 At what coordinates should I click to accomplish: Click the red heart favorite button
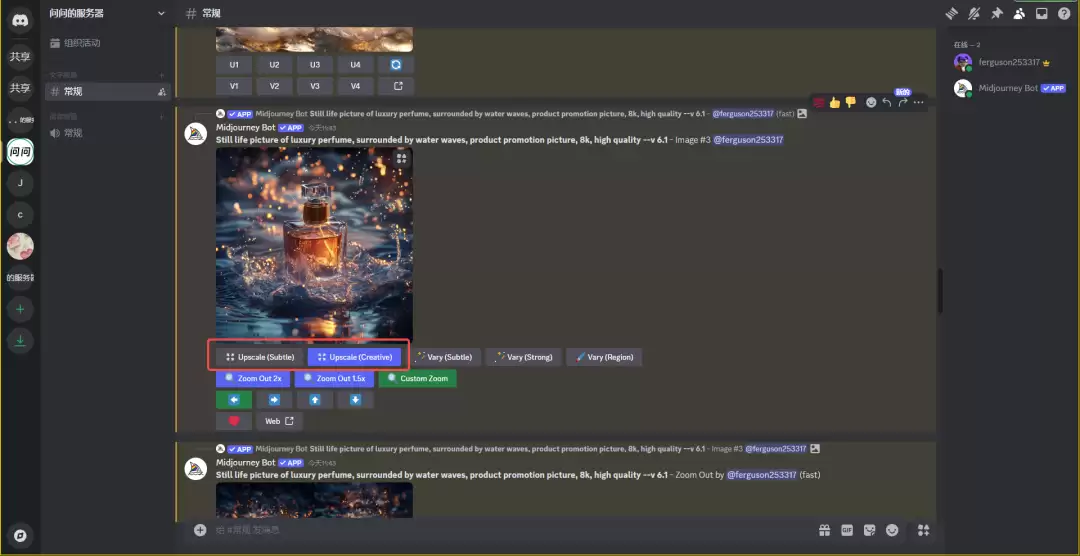coord(234,421)
